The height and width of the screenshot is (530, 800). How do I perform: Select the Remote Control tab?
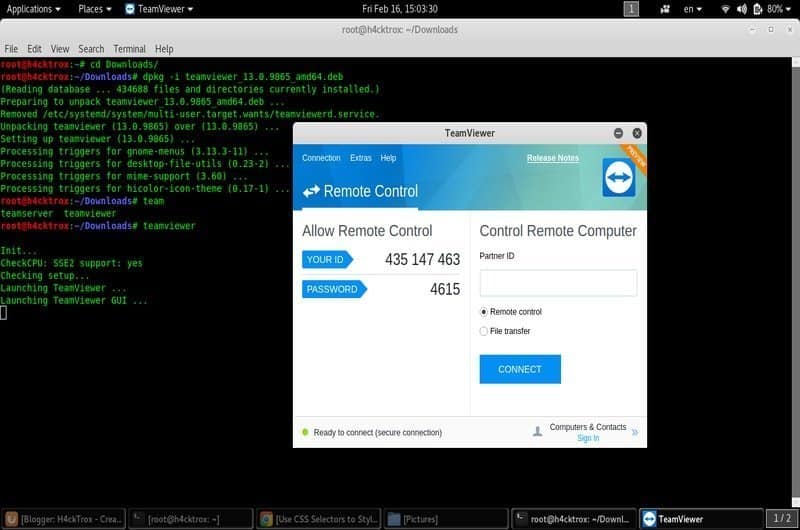coord(360,191)
